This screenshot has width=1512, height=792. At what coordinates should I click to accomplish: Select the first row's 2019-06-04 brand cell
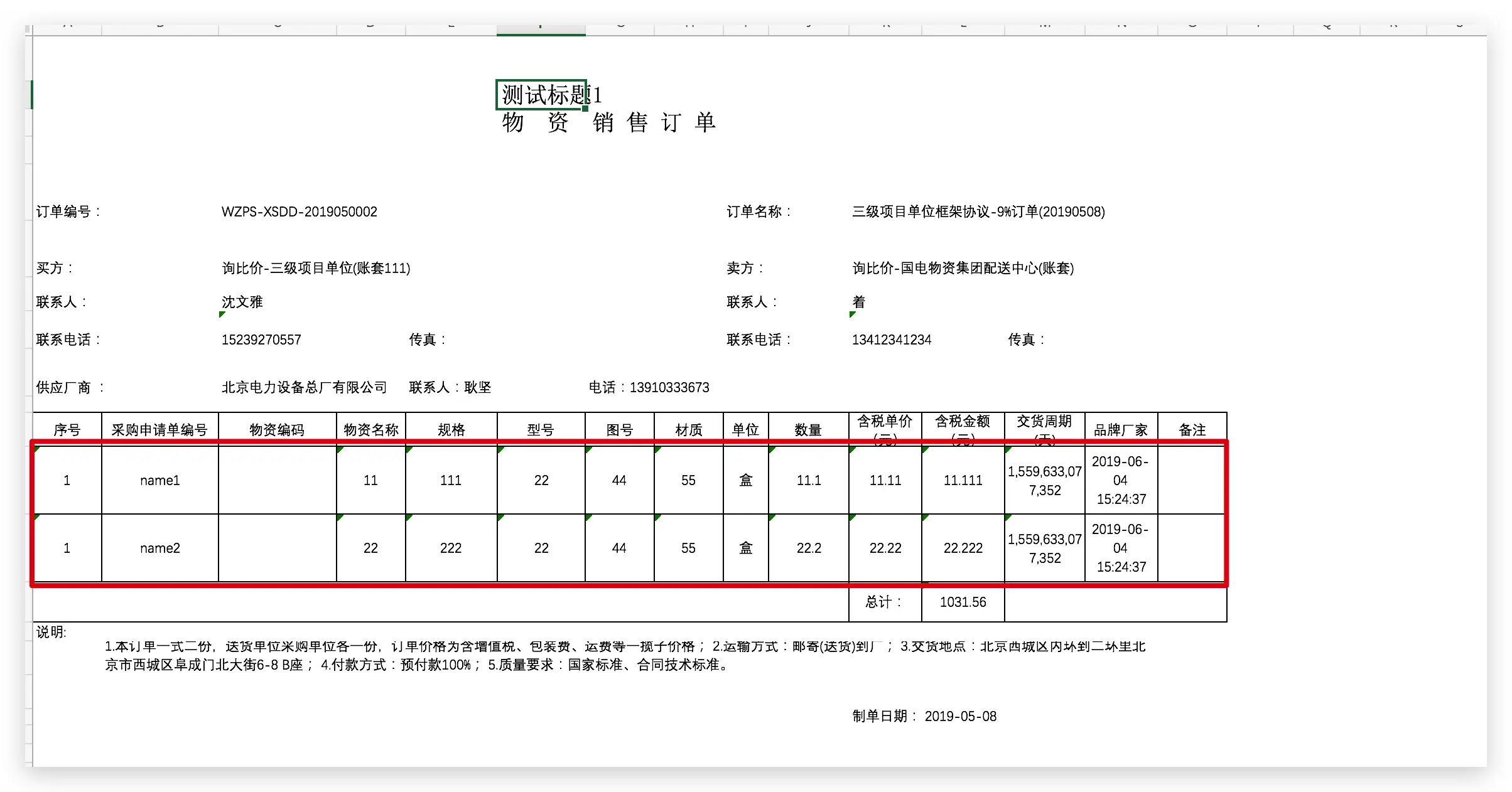tap(1121, 480)
